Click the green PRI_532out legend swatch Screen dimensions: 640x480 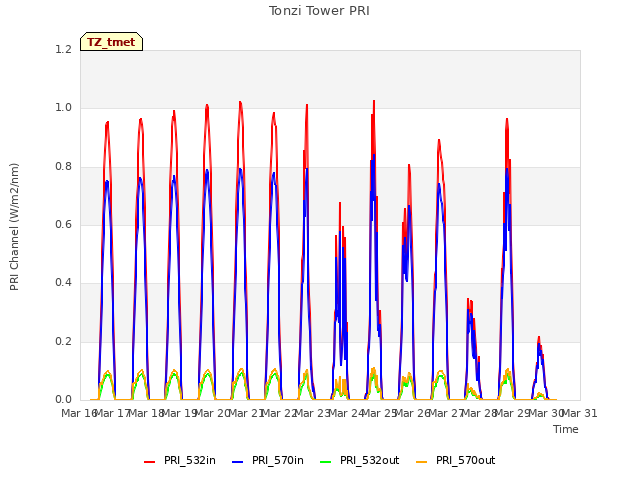(x=326, y=462)
